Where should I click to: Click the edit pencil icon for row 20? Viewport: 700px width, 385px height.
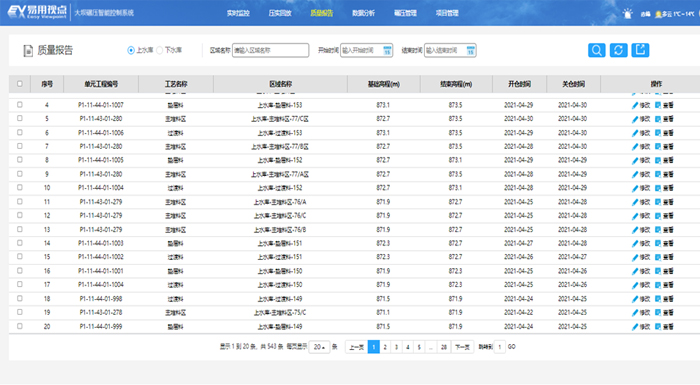coord(635,327)
